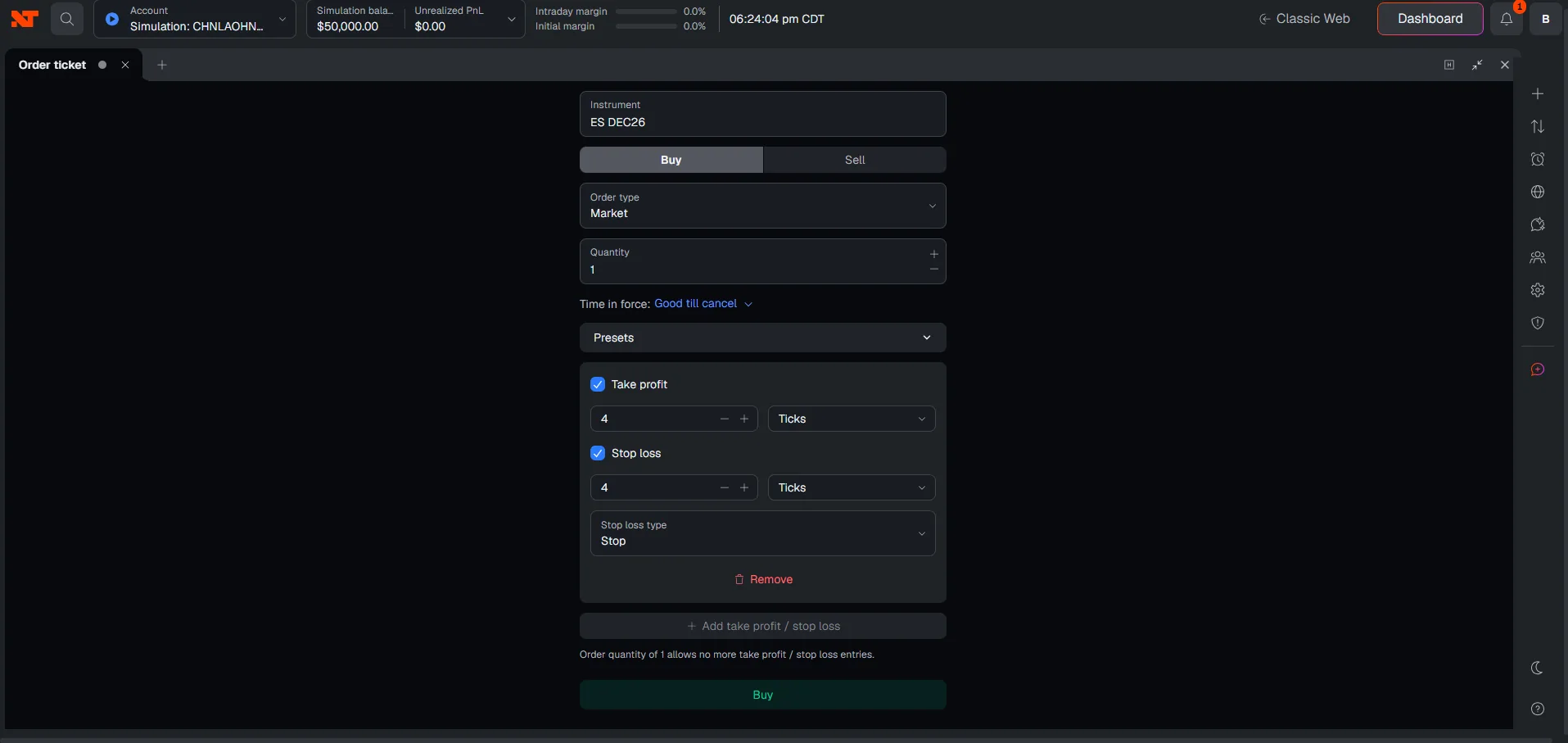Select the Buy side toggle
This screenshot has height=743, width=1568.
tap(671, 160)
